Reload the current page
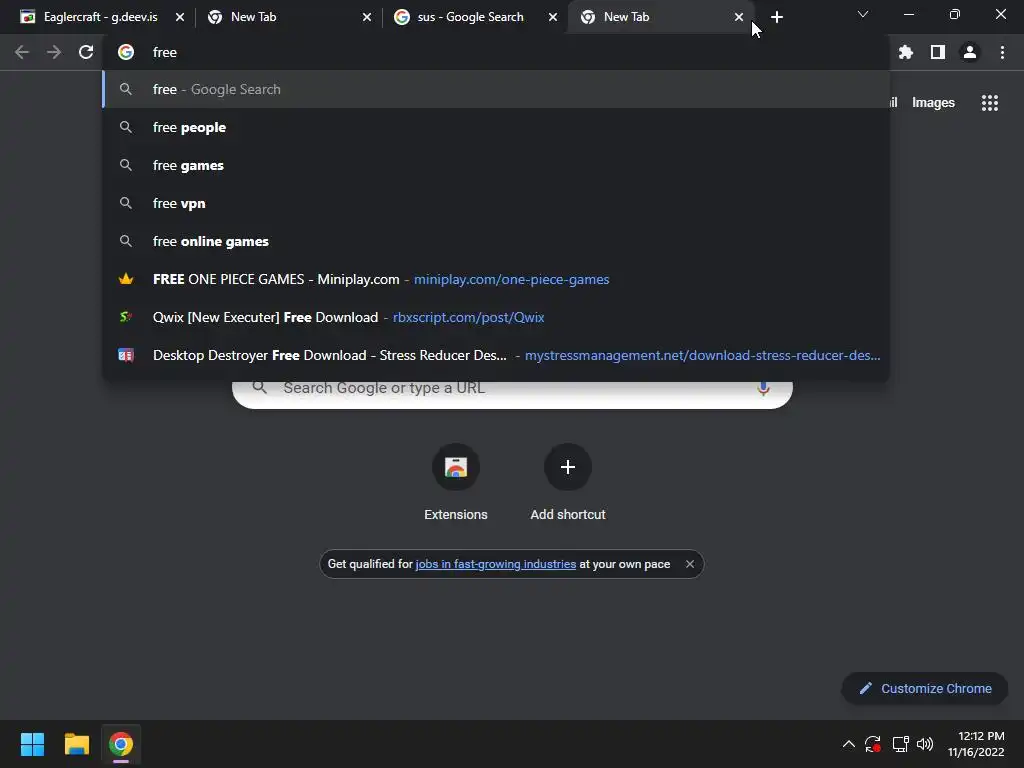 click(86, 52)
